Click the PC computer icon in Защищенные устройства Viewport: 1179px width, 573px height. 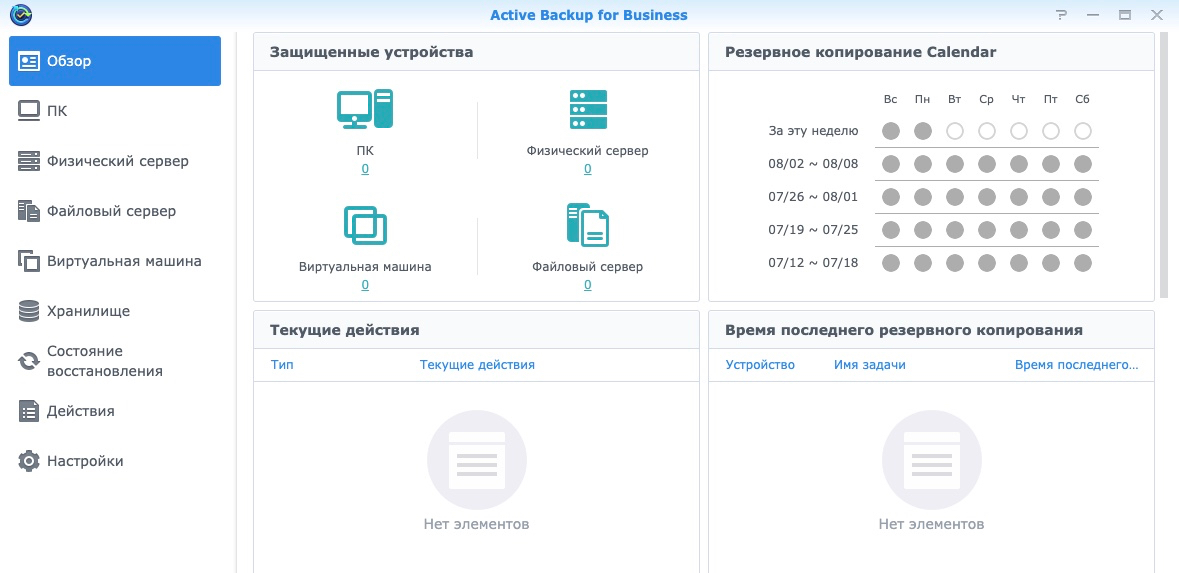364,109
